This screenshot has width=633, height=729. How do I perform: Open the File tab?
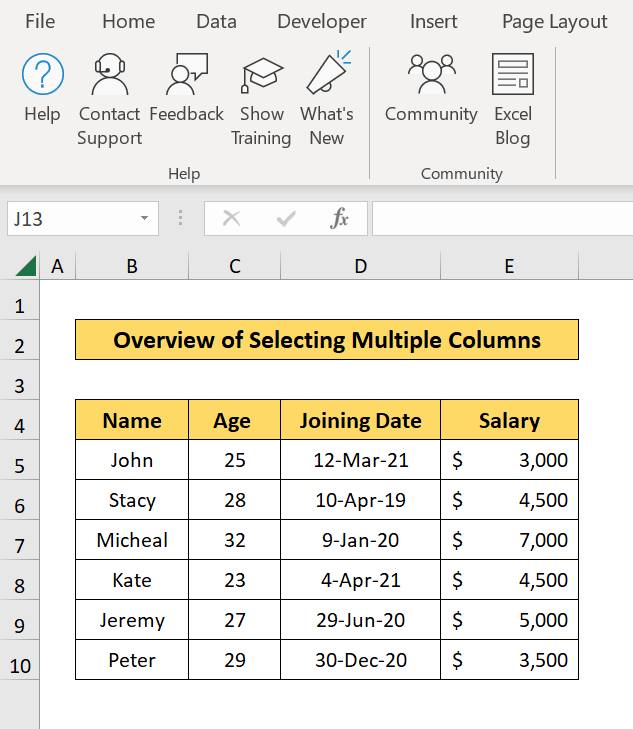40,21
